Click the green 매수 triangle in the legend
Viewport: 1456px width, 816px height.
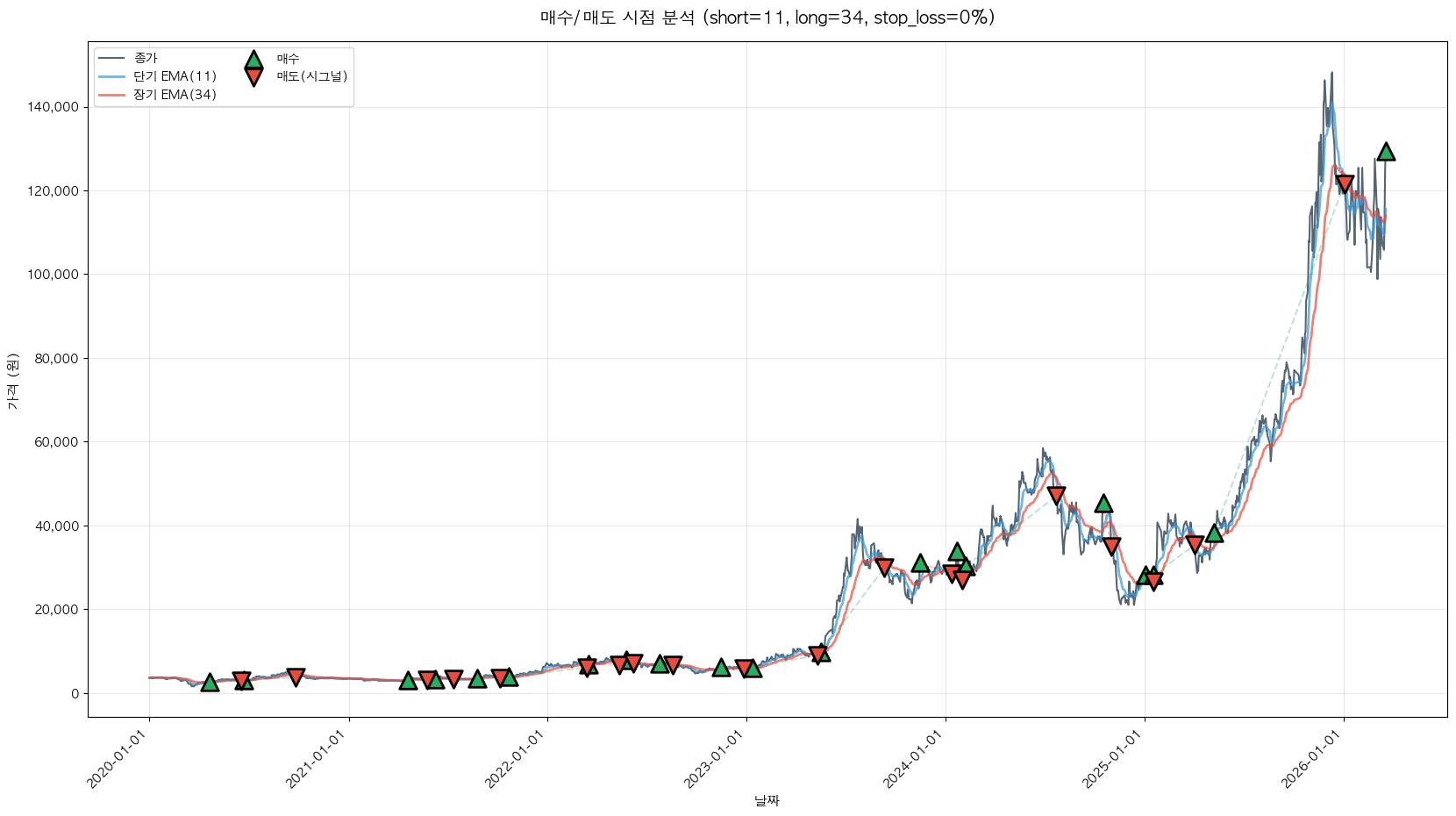pos(253,61)
